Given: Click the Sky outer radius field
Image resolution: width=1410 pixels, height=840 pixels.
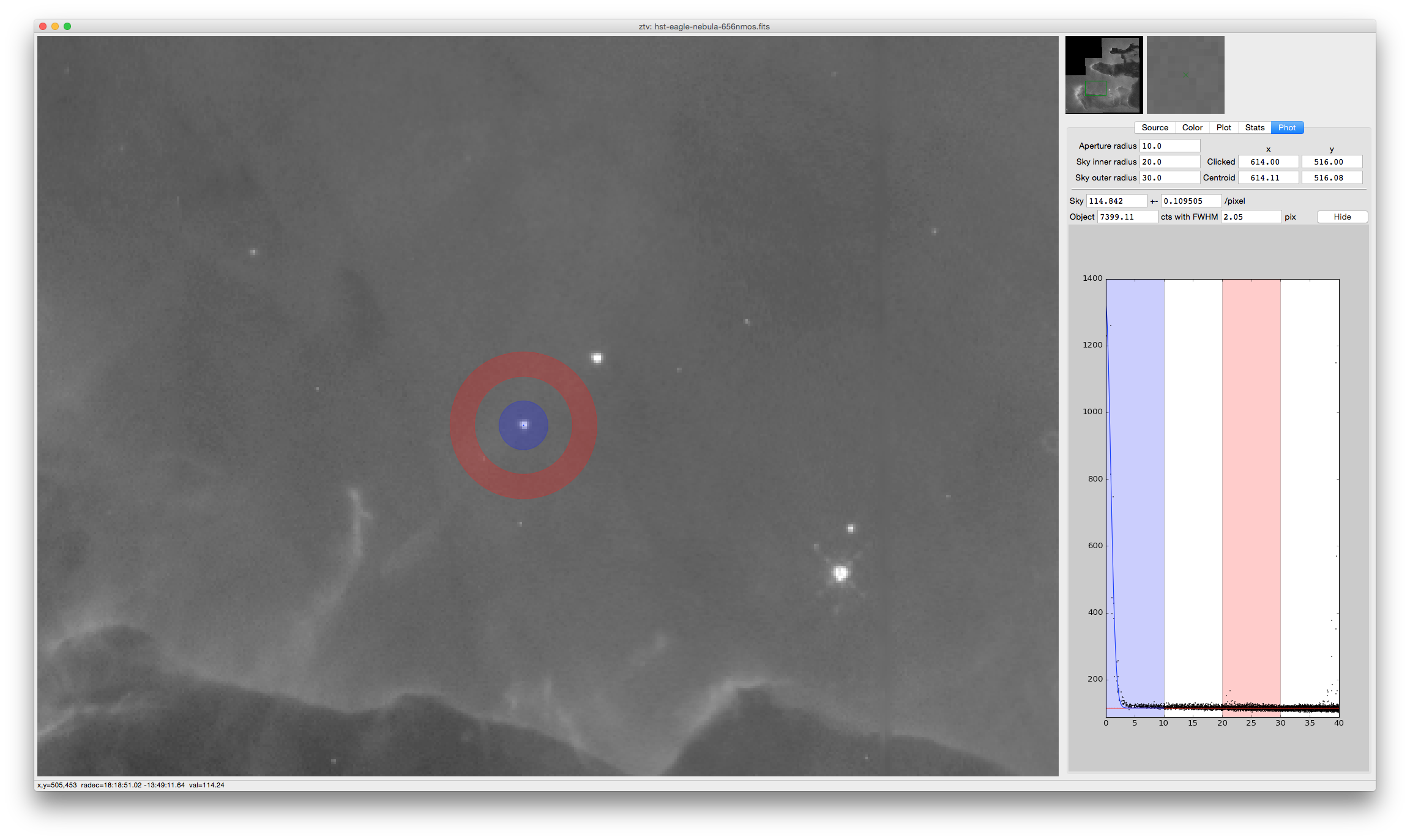Looking at the screenshot, I should 1169,177.
